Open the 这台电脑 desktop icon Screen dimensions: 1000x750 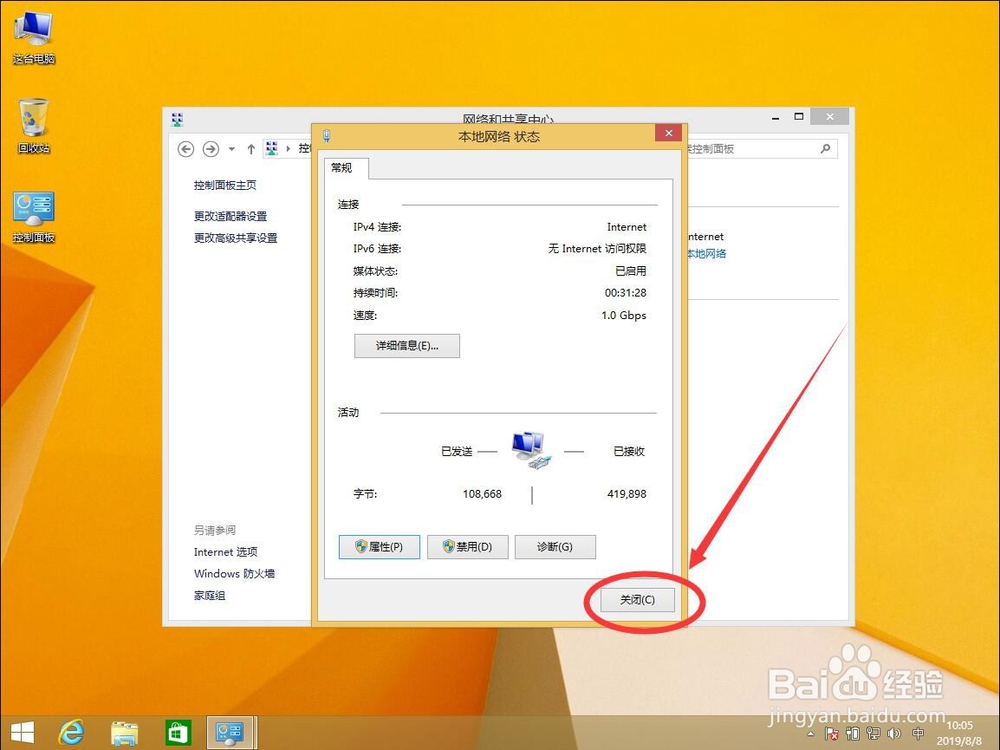tap(34, 38)
